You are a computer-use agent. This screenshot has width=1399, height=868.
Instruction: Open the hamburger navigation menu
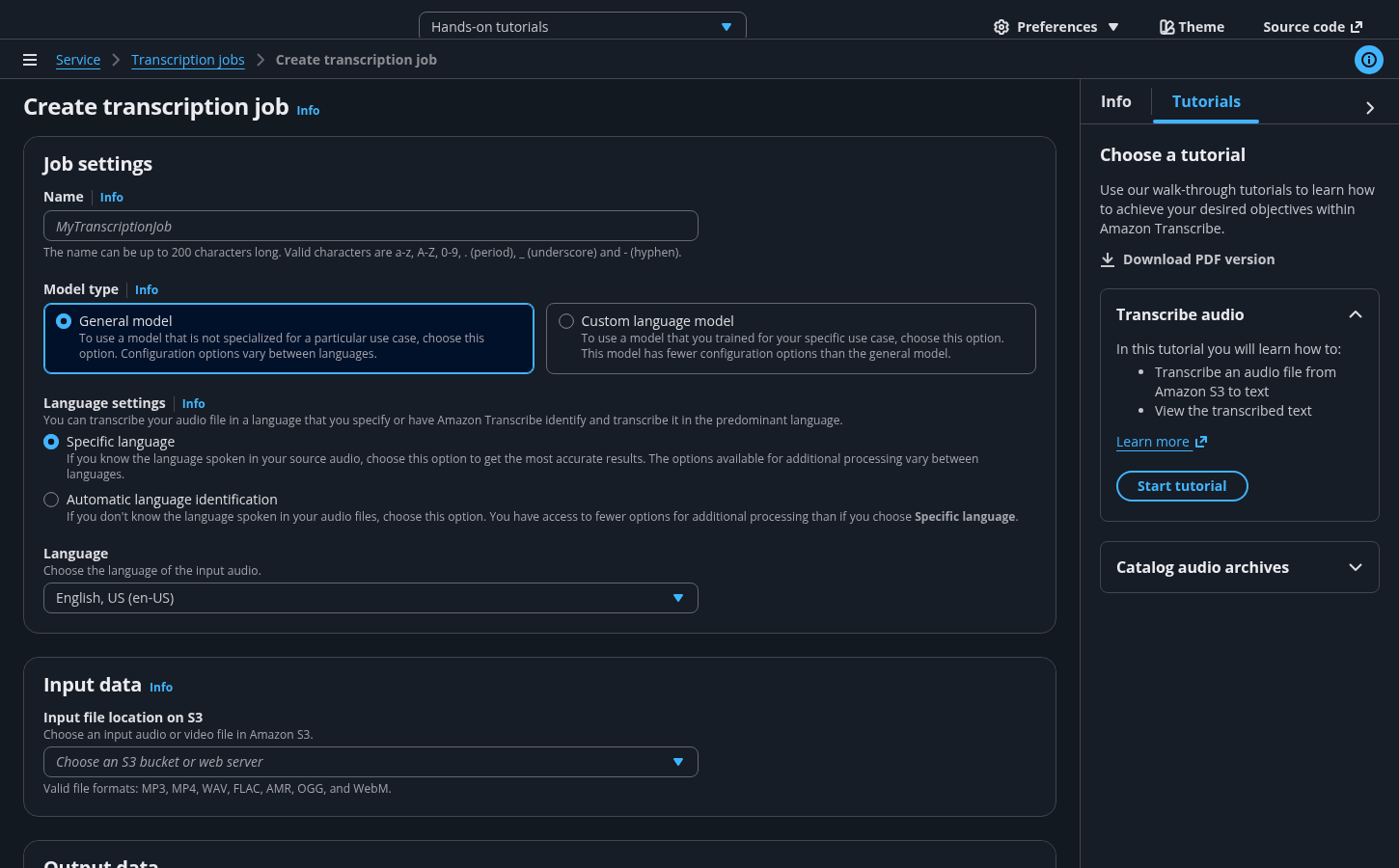[30, 60]
